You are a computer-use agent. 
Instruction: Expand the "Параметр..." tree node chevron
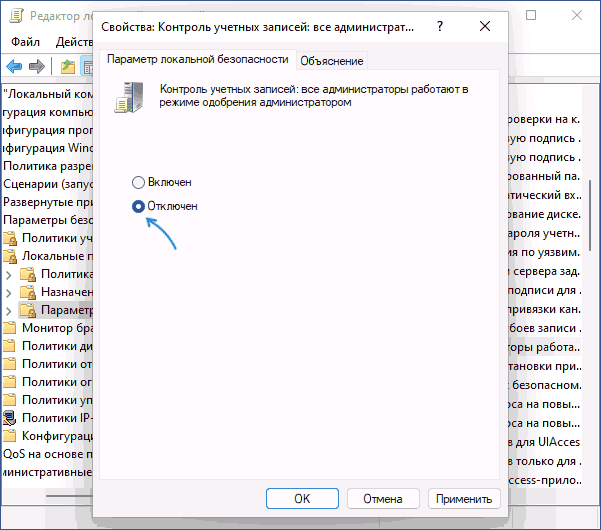[9, 310]
